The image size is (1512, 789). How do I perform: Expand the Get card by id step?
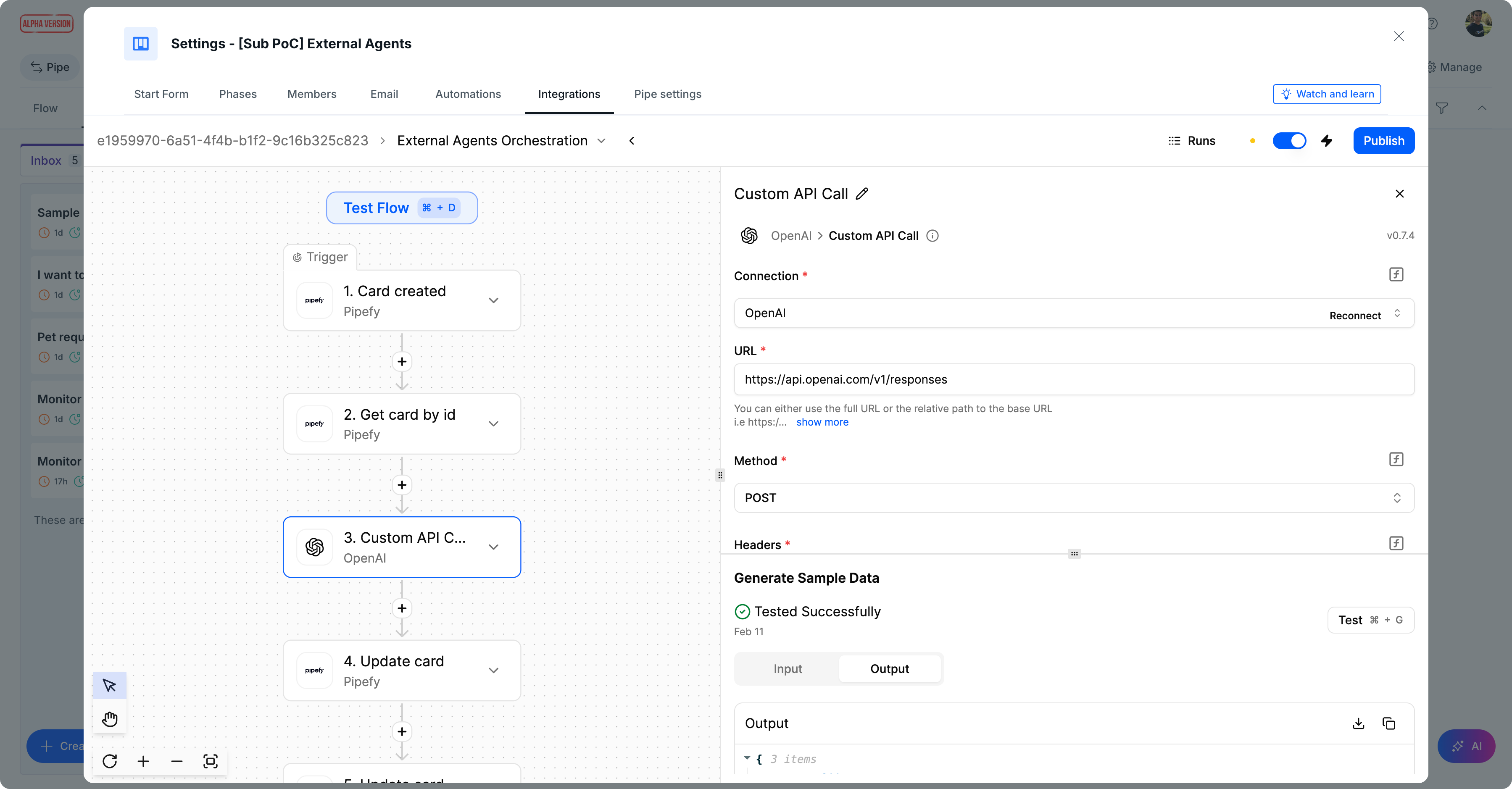(x=494, y=423)
